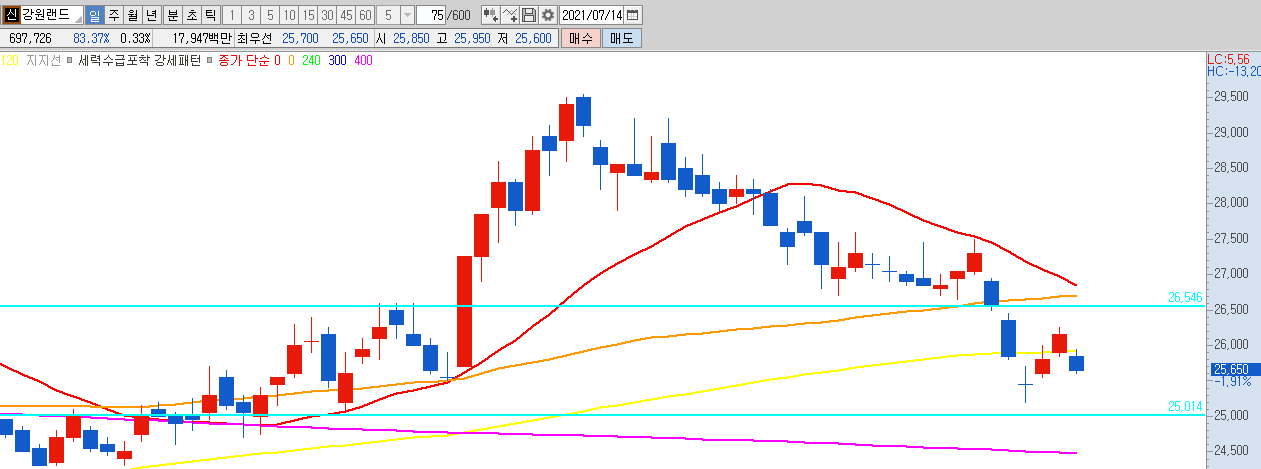
Task: Select the yearly (년) chart period
Action: pos(151,15)
